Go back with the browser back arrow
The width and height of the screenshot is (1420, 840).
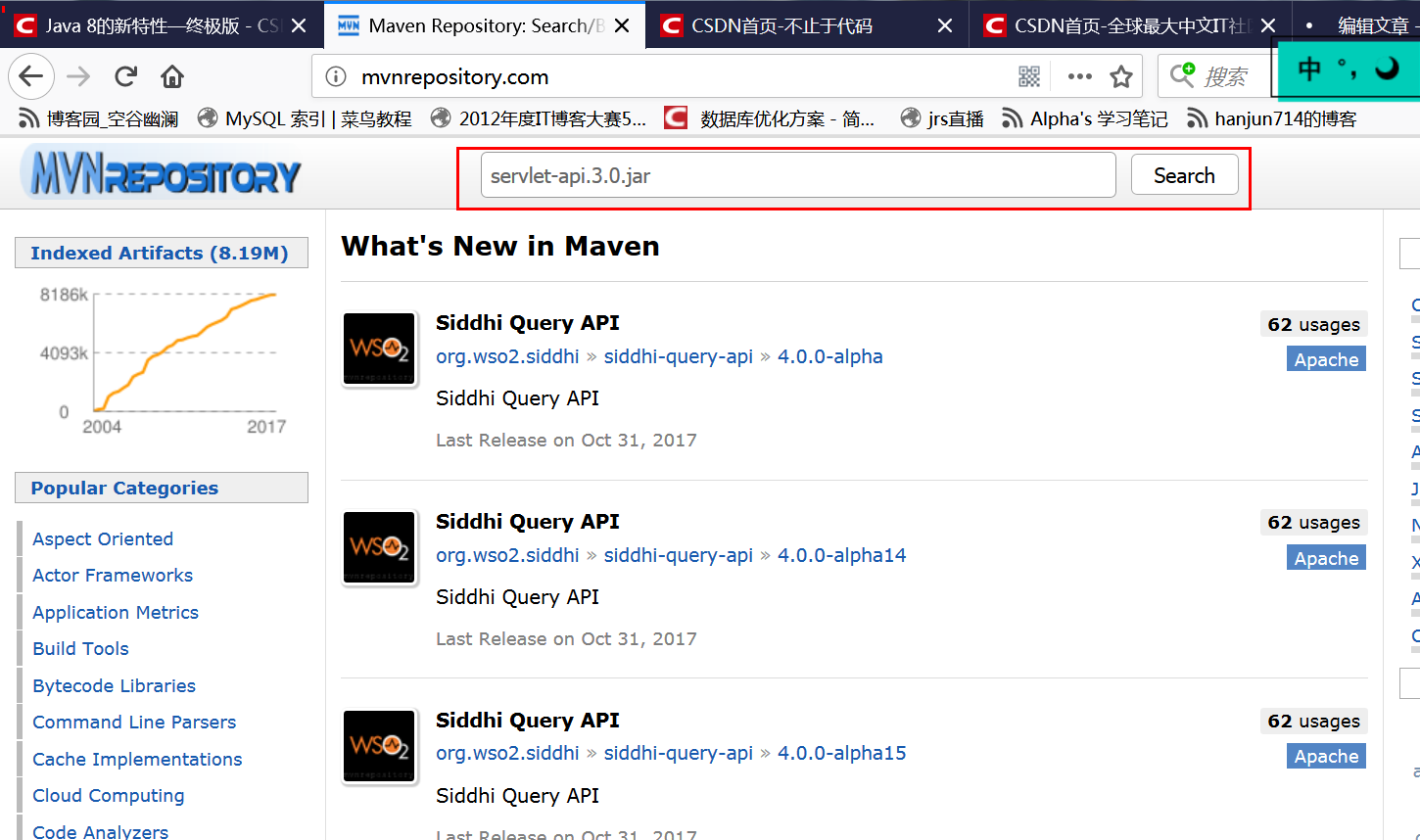(x=31, y=76)
